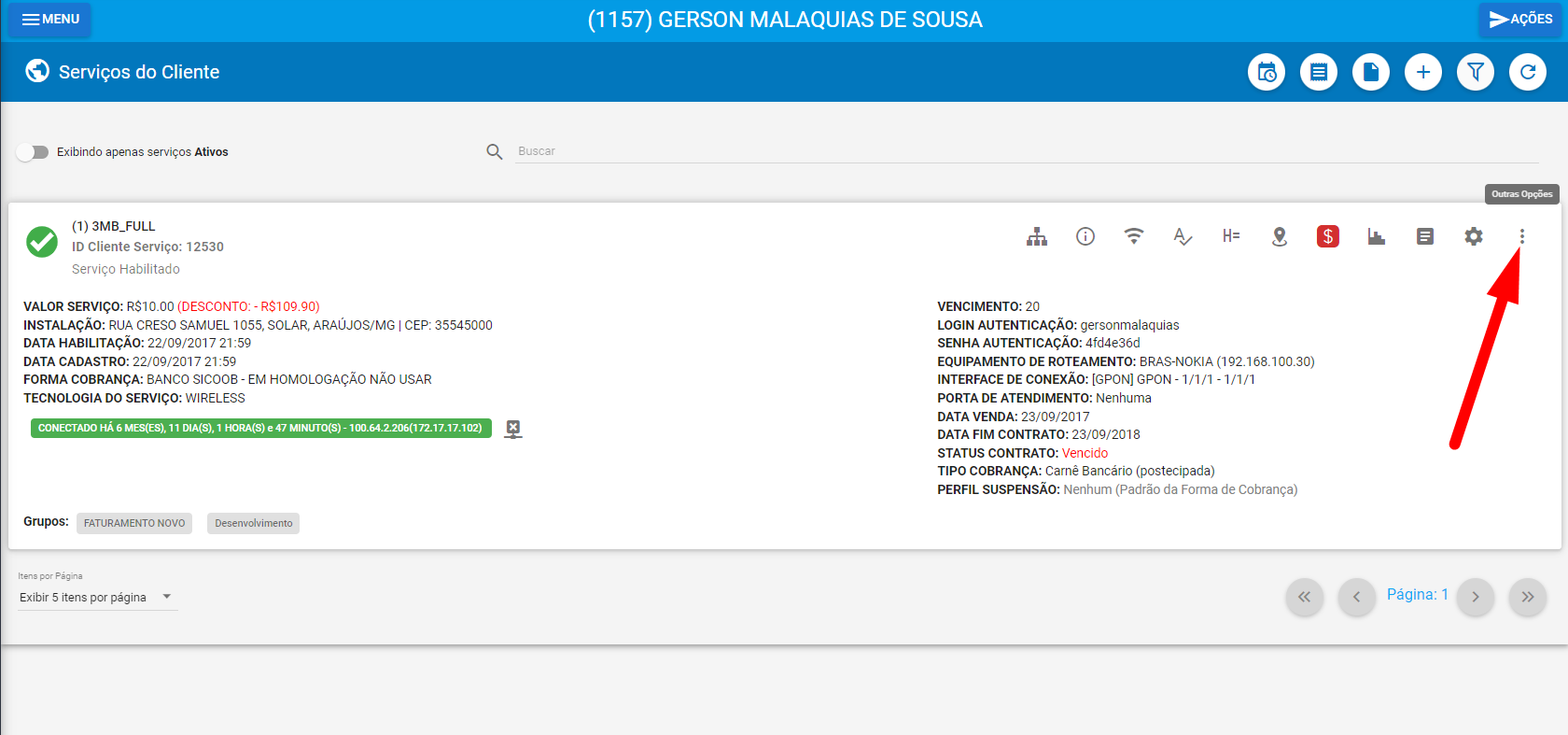Open the map location pin icon
Viewport: 1568px width, 735px height.
pos(1280,236)
